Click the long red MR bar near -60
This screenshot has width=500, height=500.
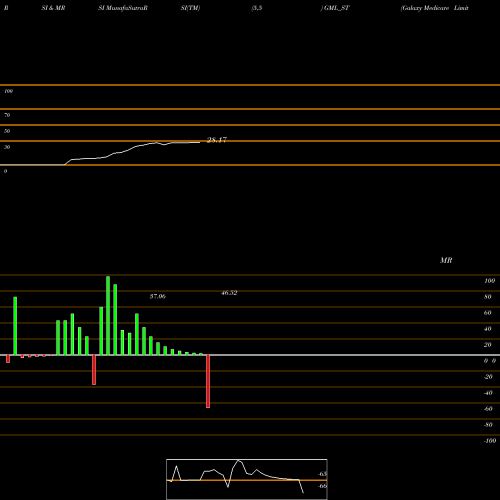point(208,381)
